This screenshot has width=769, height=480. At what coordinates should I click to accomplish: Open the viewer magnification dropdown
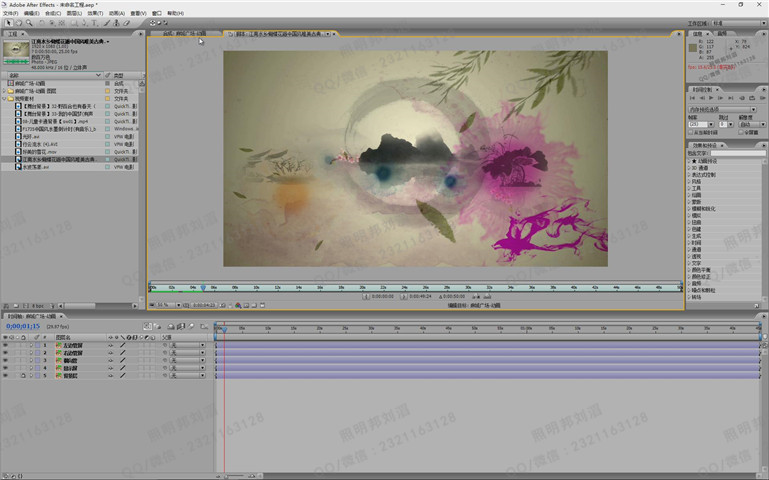168,305
